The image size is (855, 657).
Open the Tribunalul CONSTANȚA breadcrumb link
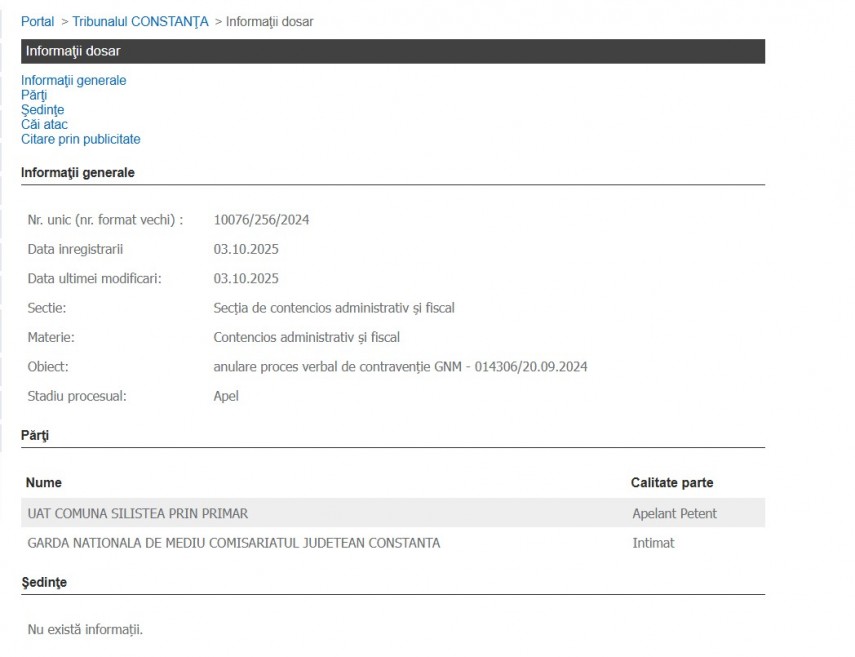[140, 21]
